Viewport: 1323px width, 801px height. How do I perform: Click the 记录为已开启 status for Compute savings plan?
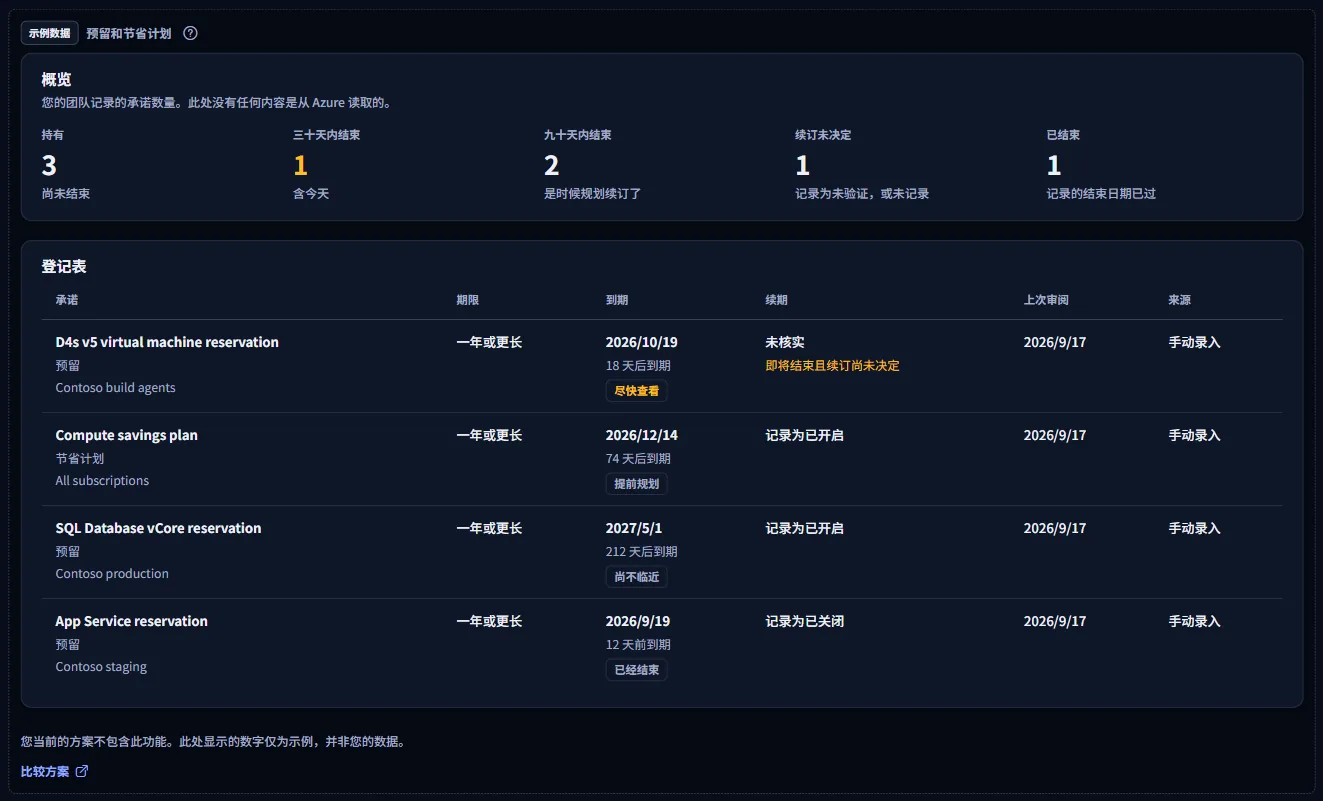click(805, 435)
